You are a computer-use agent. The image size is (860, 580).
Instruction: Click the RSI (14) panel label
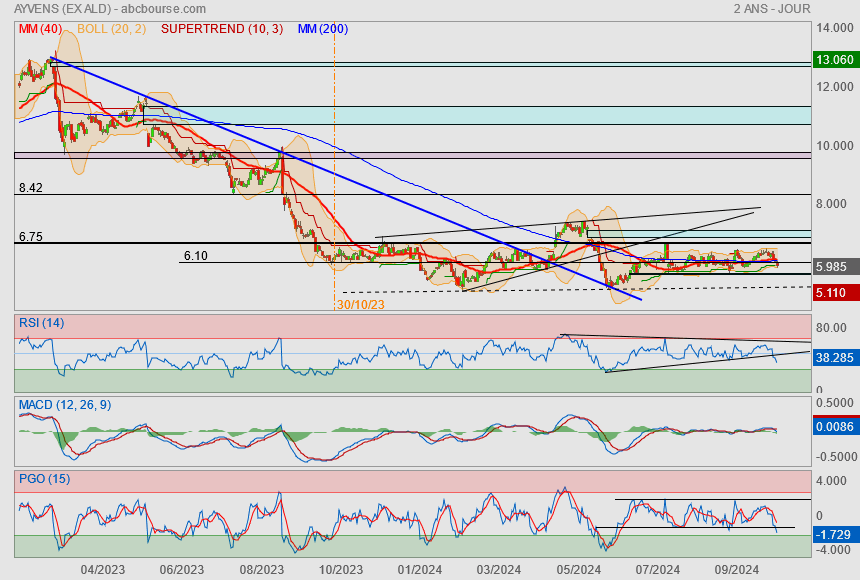[x=42, y=323]
